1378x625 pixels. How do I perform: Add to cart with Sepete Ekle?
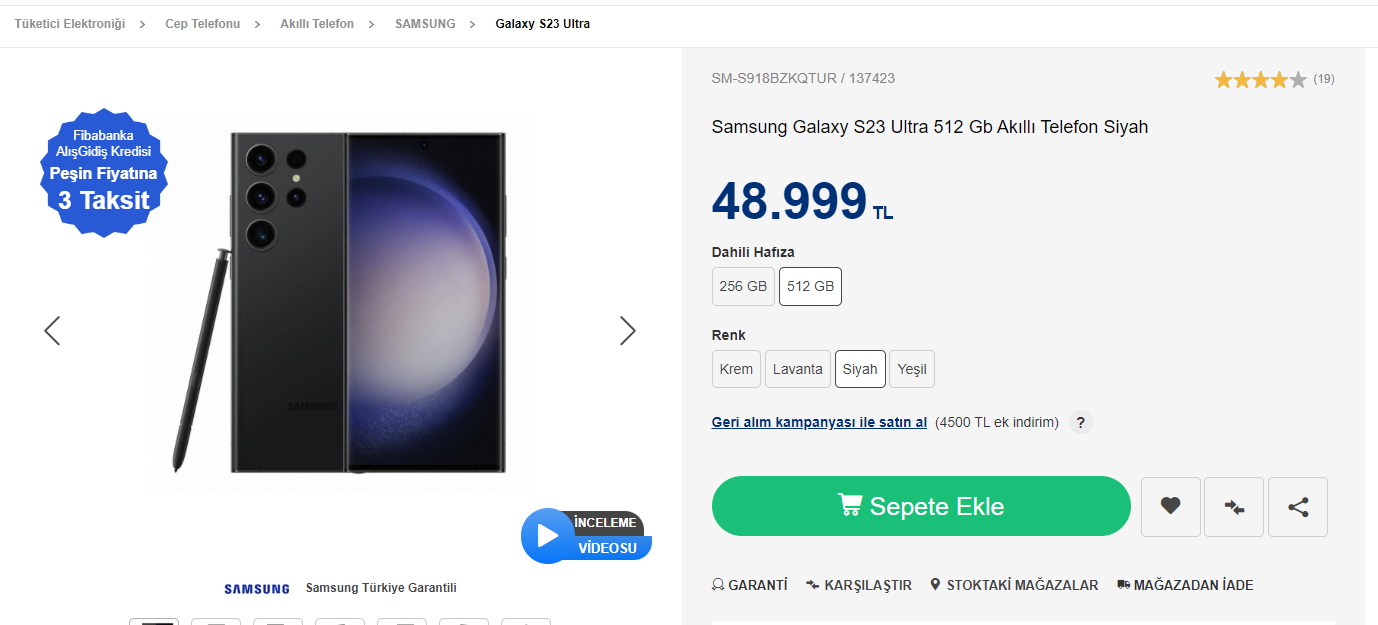coord(921,506)
